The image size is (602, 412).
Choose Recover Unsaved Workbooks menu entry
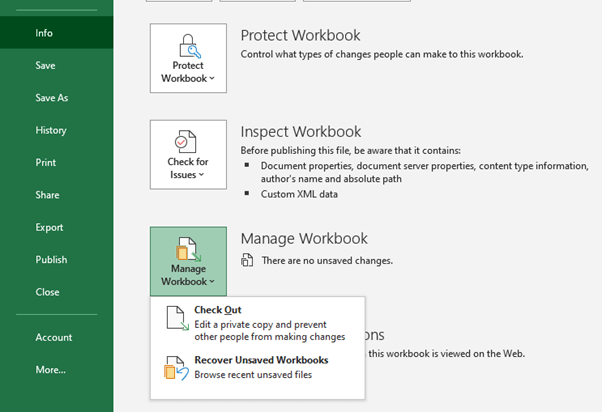coord(261,360)
